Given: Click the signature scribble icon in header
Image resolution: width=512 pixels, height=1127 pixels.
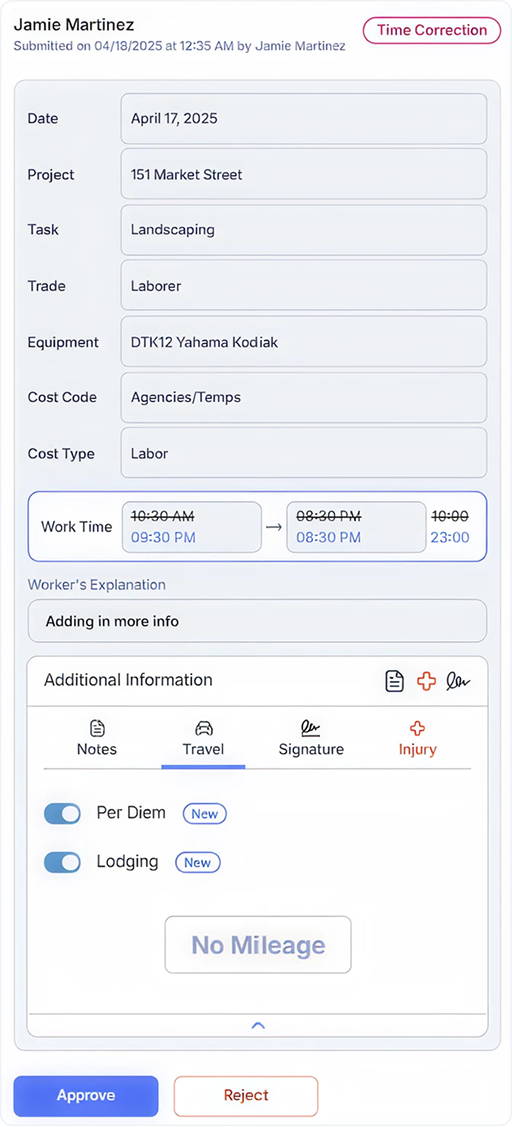Looking at the screenshot, I should (x=458, y=681).
